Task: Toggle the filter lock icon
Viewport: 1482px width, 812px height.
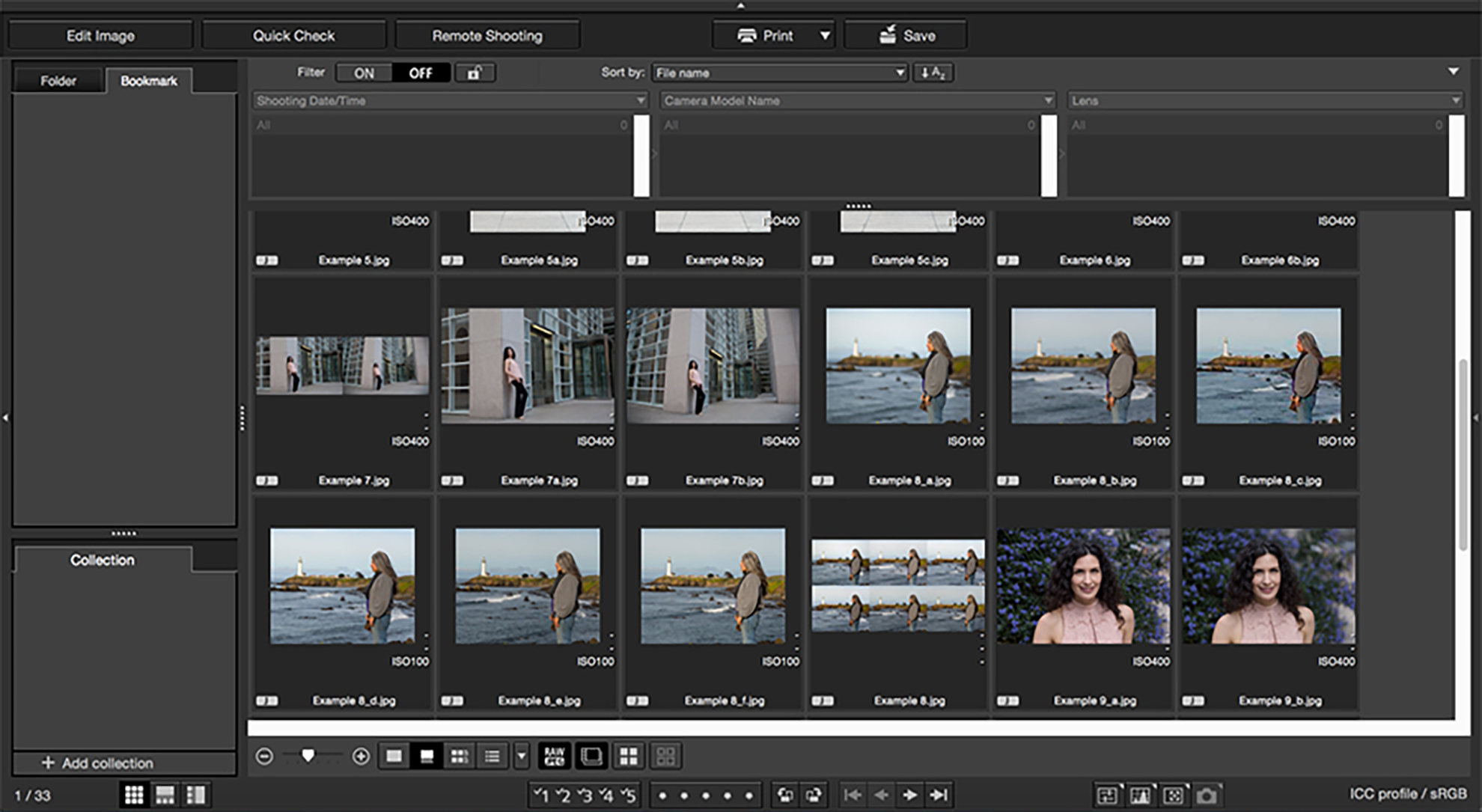Action: [475, 73]
